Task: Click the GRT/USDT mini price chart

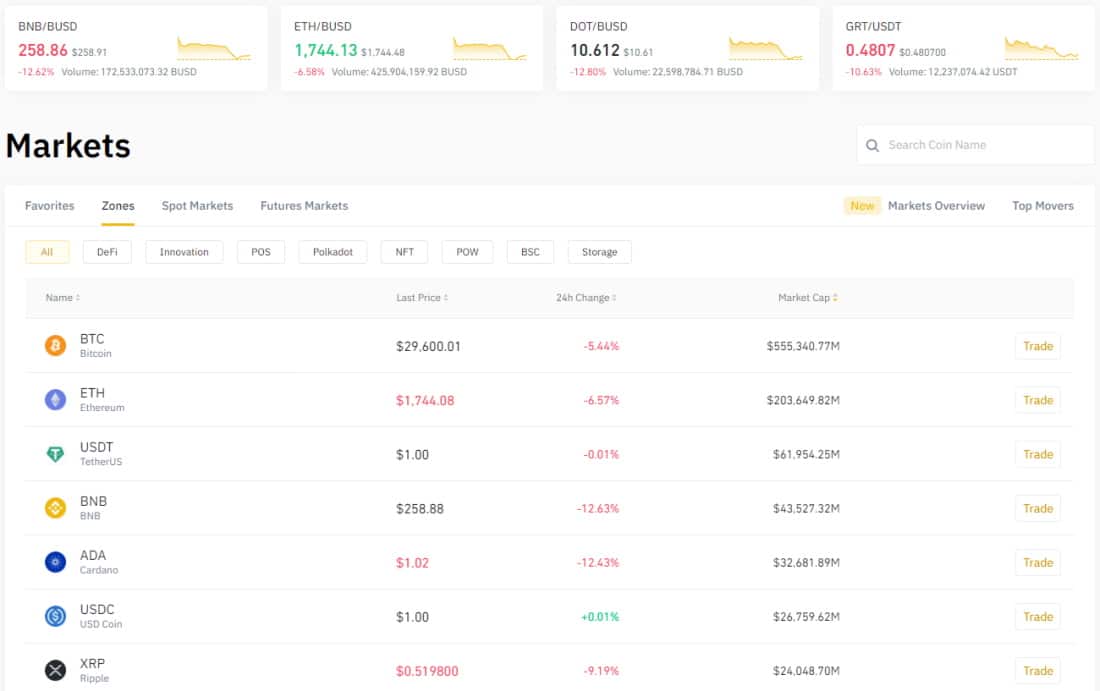Action: point(1041,48)
